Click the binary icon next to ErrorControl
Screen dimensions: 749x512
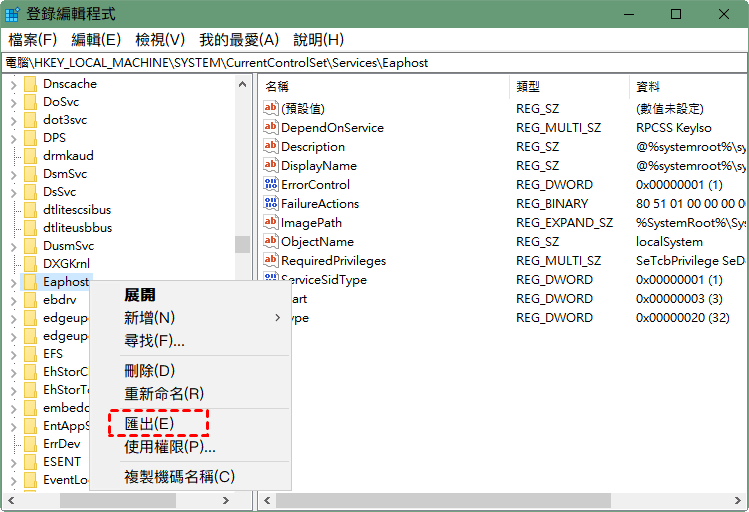[x=271, y=184]
